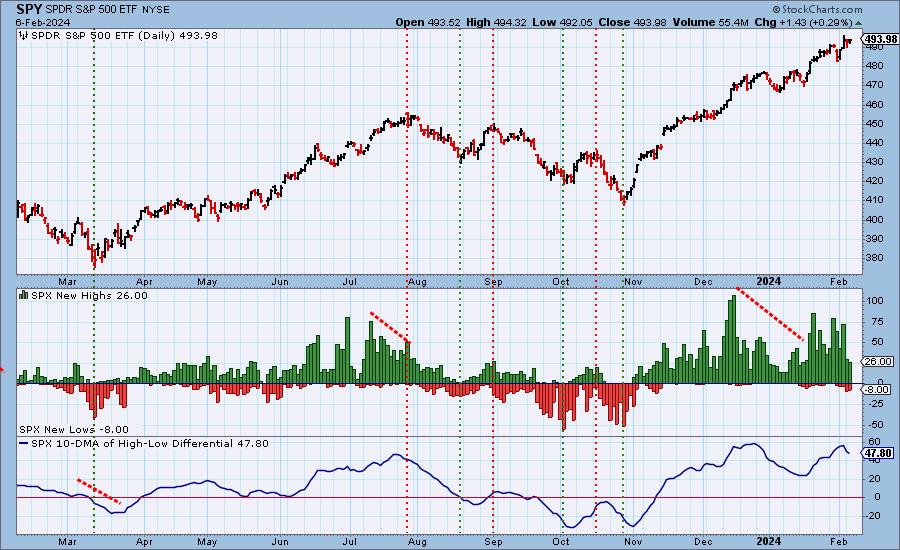Click the blue line icon beside SPX 10-DMA legend

pos(24,443)
